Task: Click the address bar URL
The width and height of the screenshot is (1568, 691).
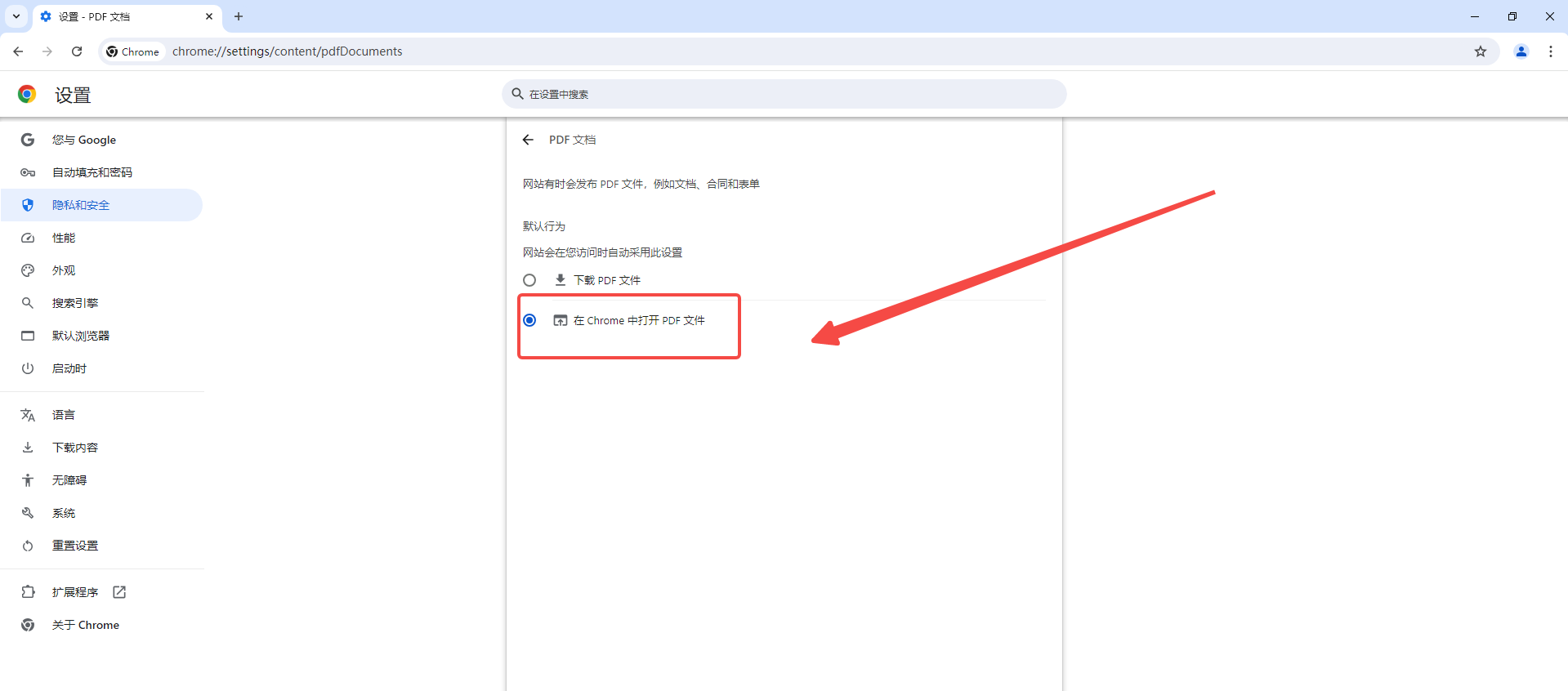Action: 288,51
